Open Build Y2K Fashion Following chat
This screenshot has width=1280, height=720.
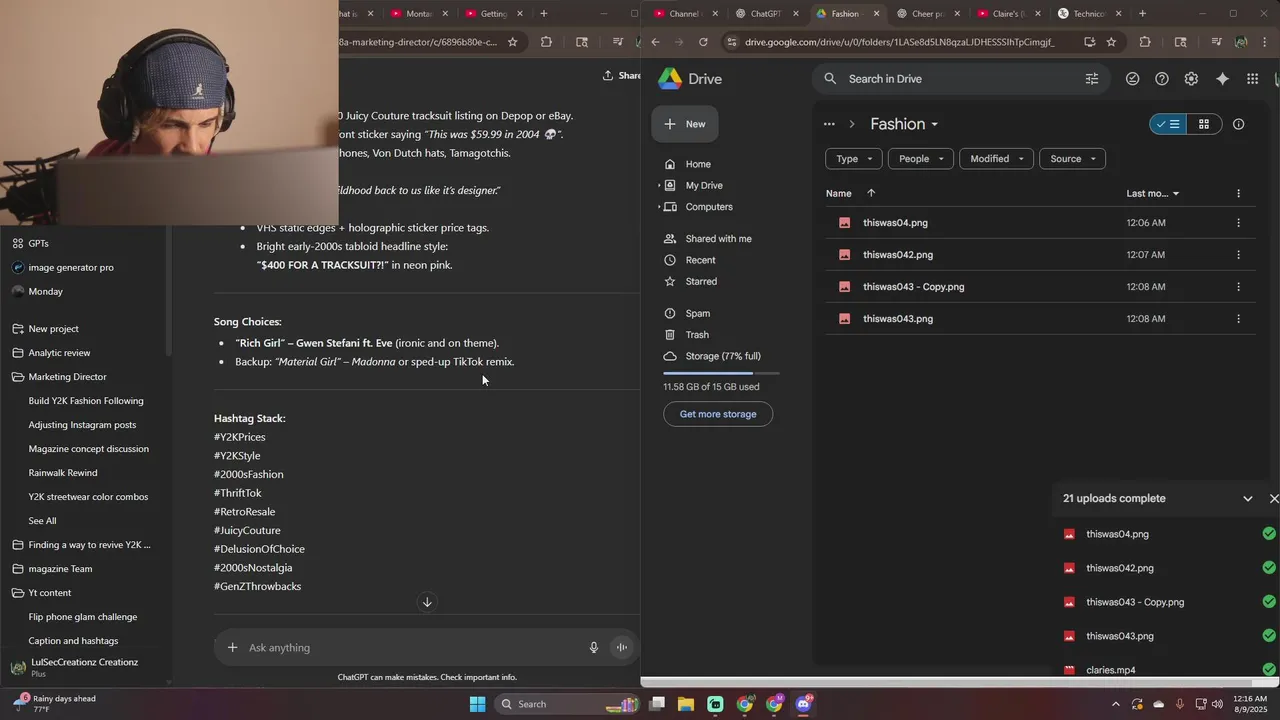click(x=86, y=401)
